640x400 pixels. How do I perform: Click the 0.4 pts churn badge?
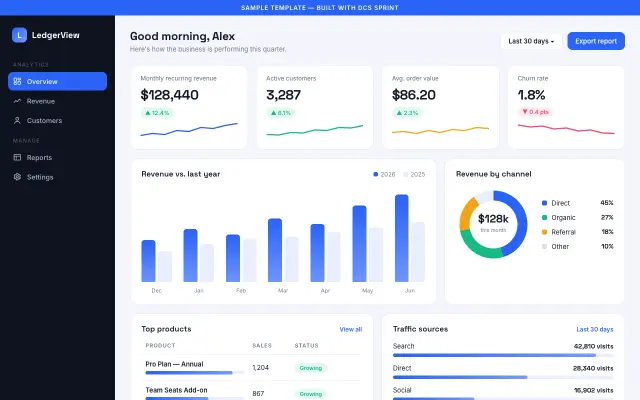click(x=535, y=111)
